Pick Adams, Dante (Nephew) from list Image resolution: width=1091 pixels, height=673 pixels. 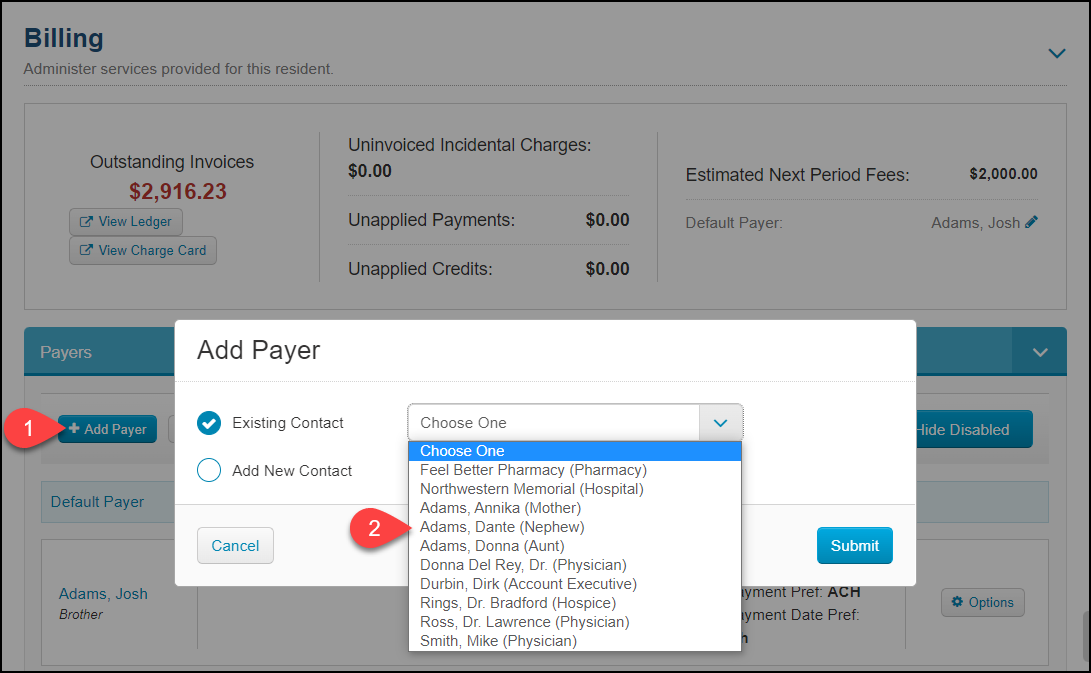pyautogui.click(x=575, y=527)
